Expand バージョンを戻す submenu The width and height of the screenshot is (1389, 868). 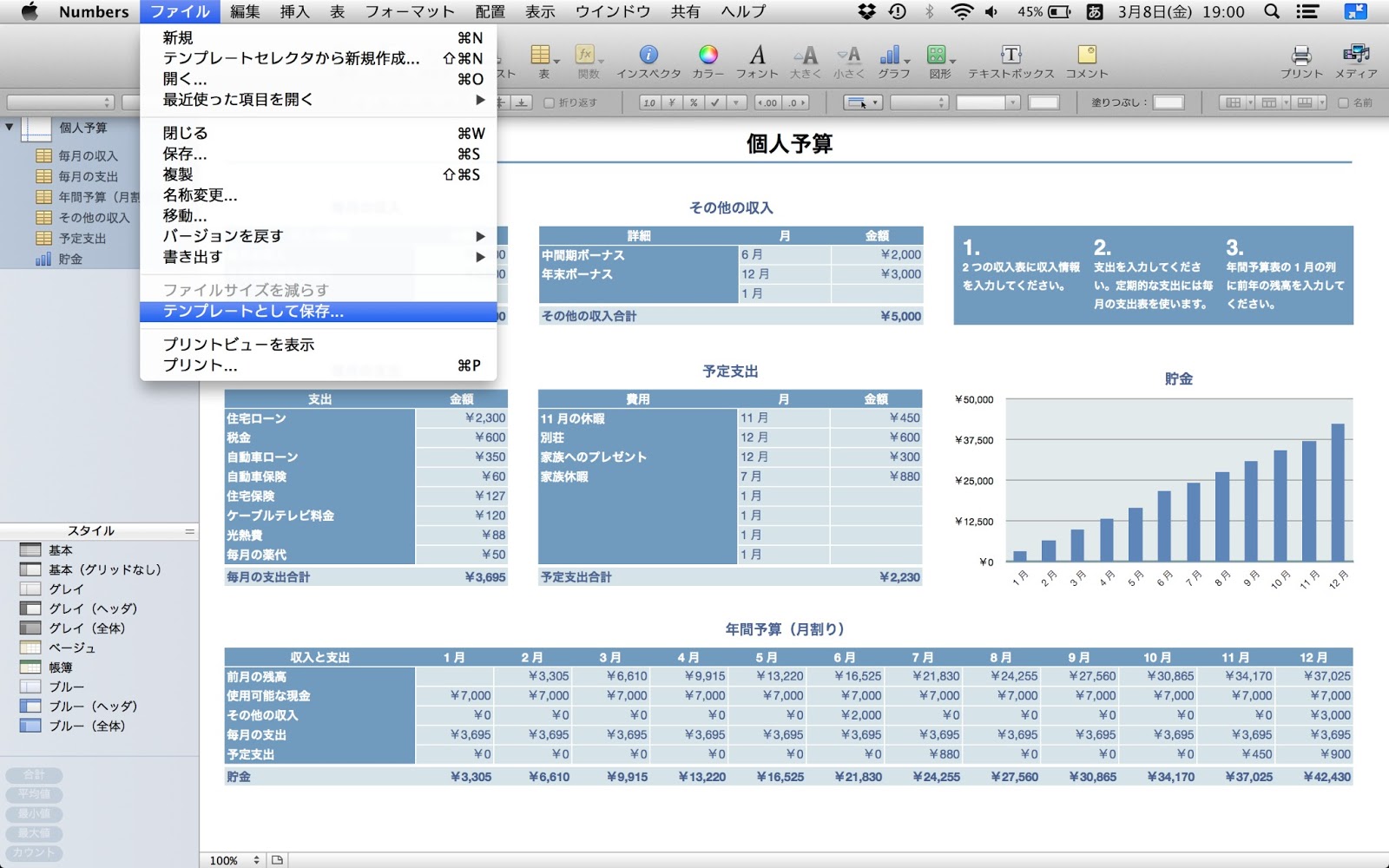318,236
